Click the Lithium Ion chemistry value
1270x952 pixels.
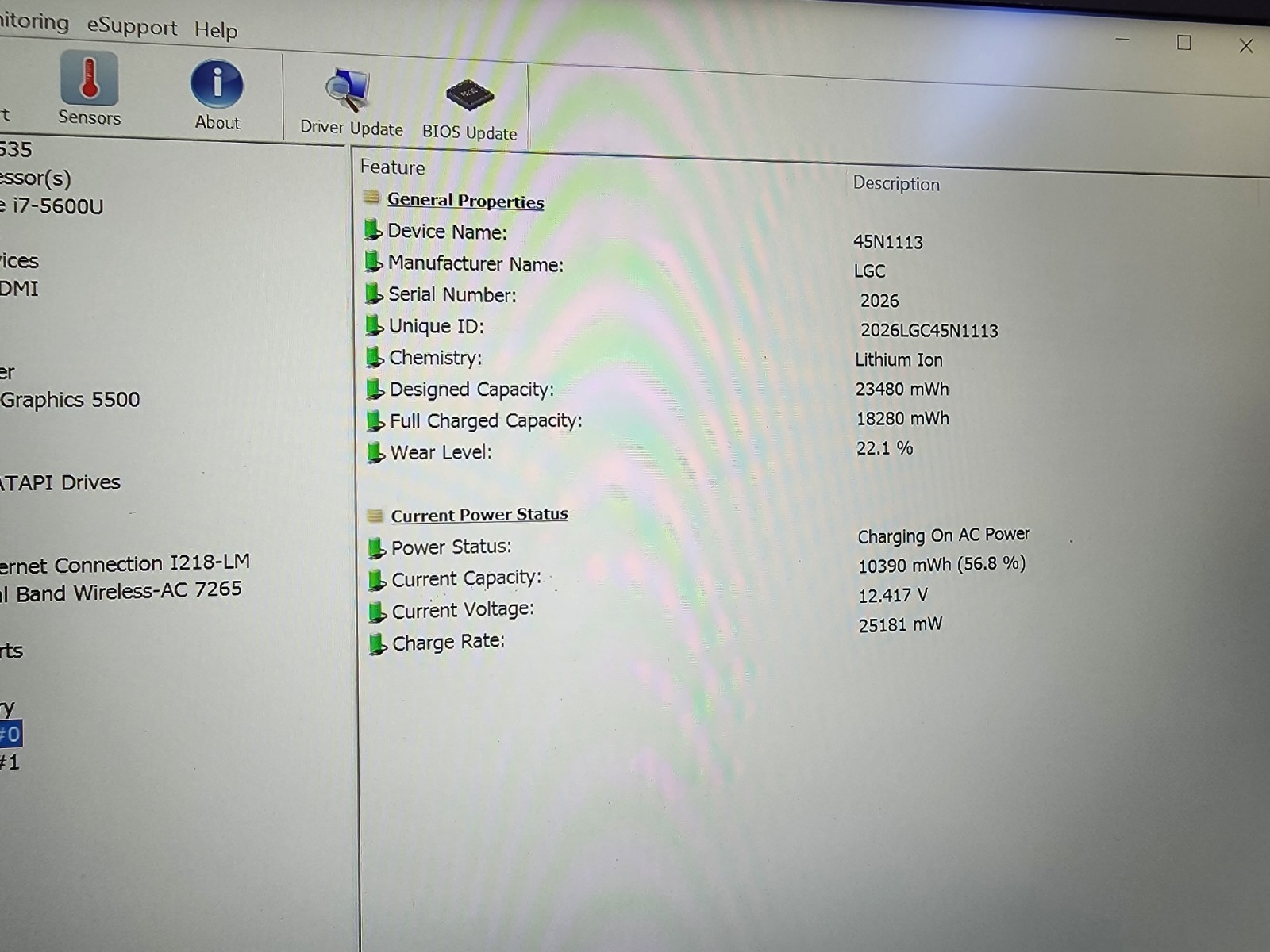pos(899,359)
